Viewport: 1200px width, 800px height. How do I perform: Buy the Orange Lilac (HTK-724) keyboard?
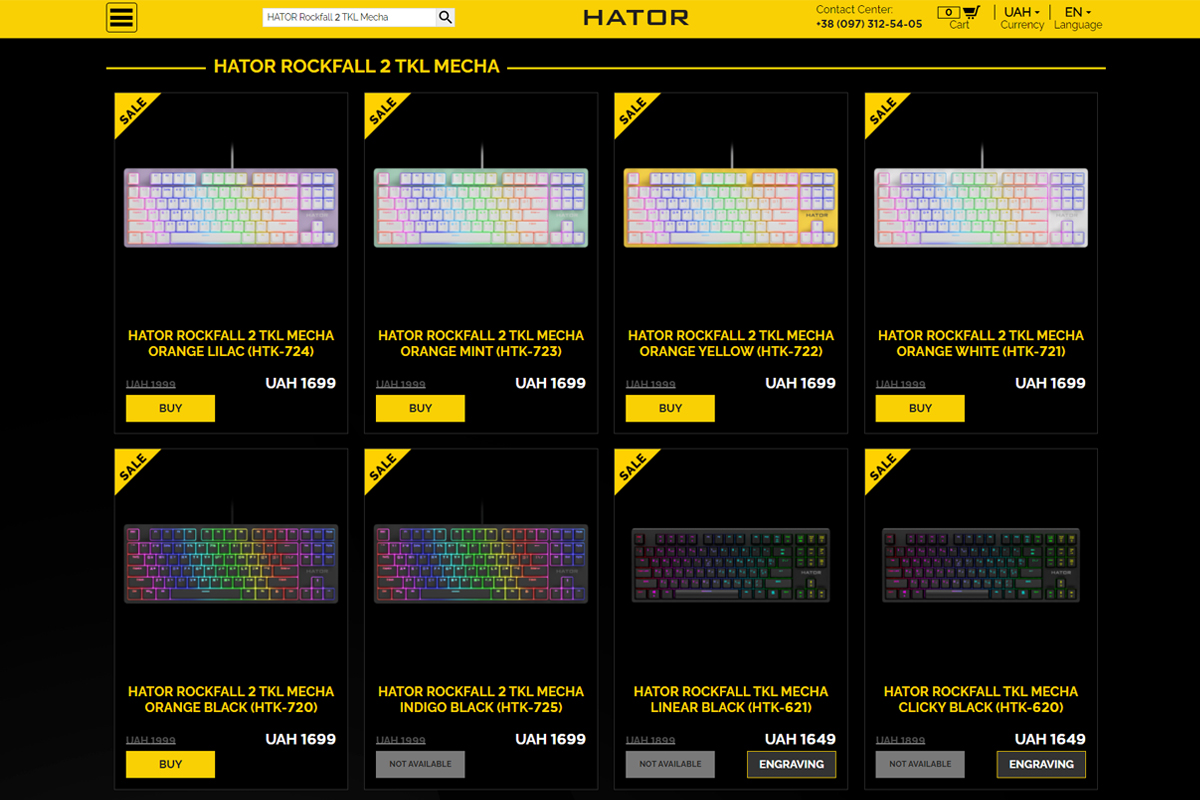coord(170,408)
